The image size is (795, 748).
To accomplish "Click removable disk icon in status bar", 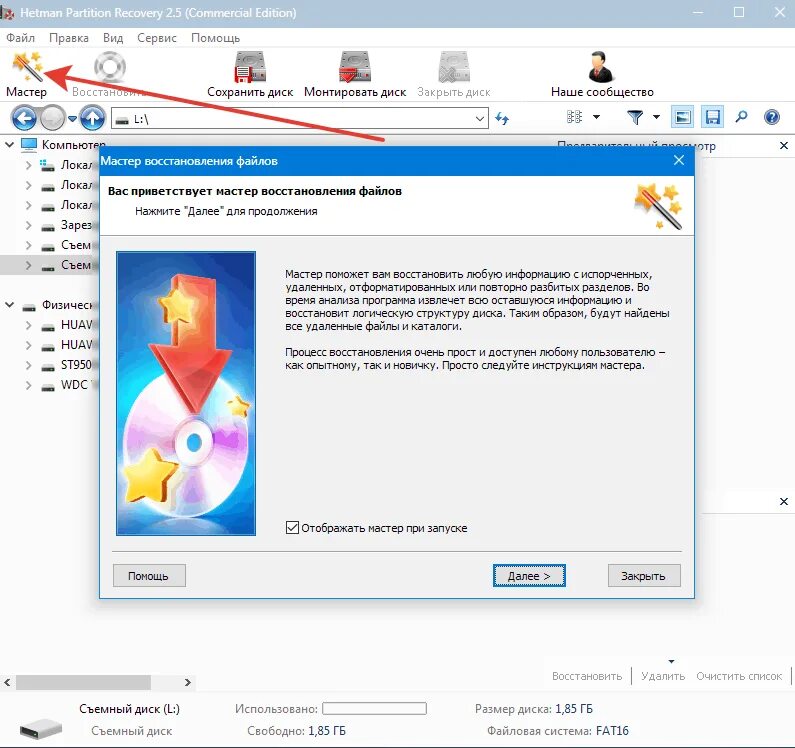I will pos(41,729).
